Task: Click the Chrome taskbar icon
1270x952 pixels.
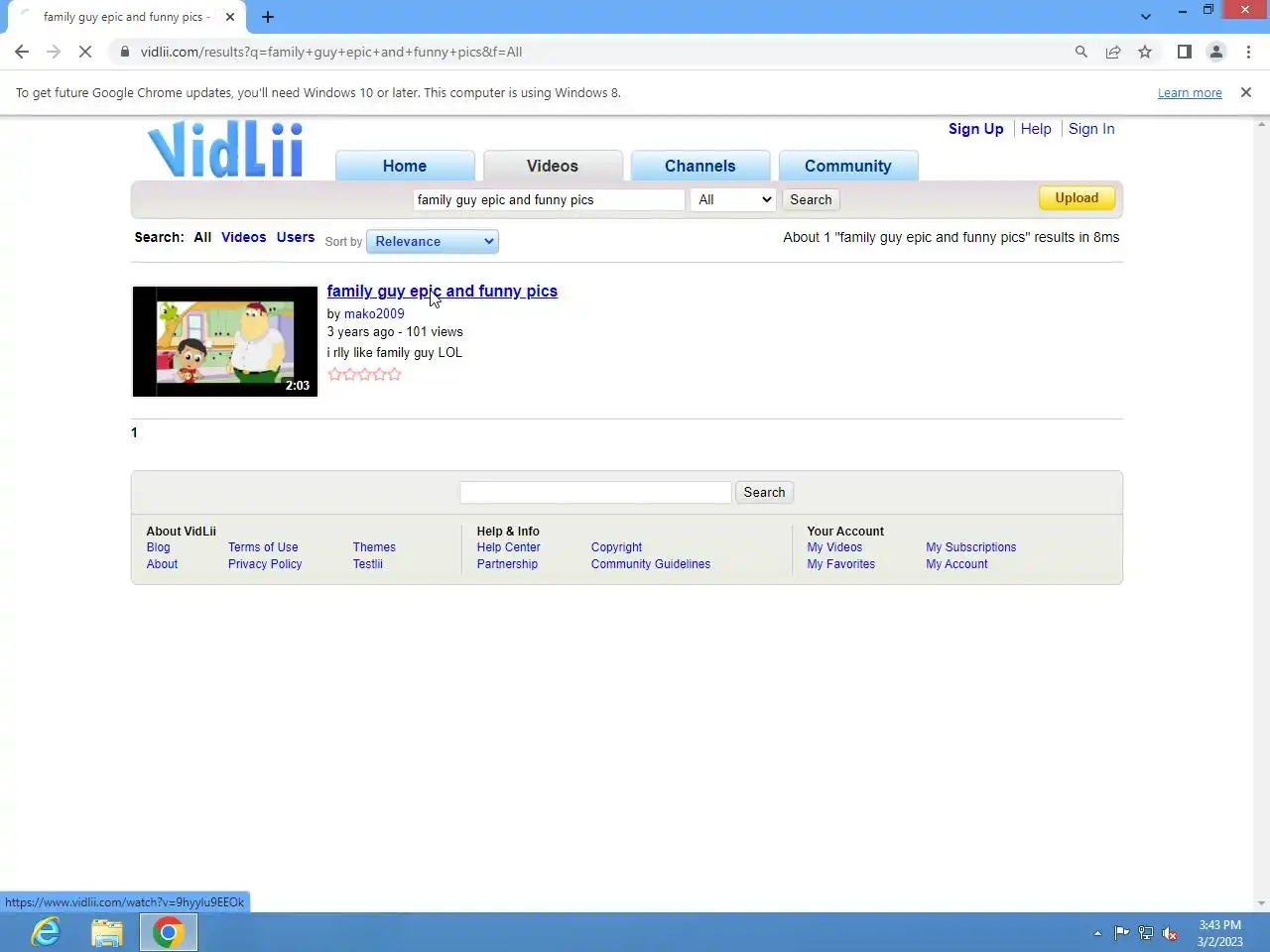Action: point(169,932)
